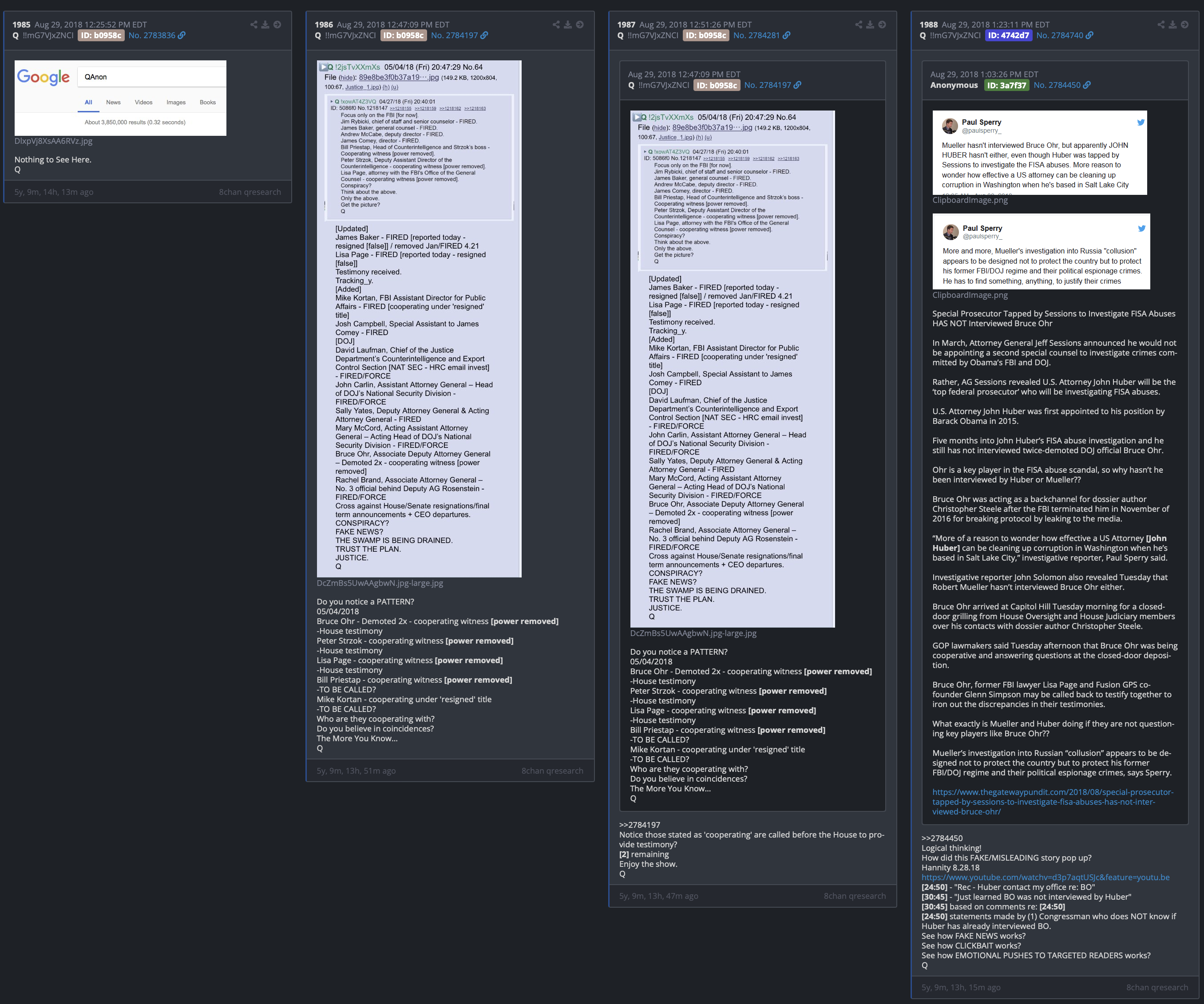
Task: Click file name DcZmBs5UwAAgbwN.jpg-large.jpg in post 1986
Action: tap(380, 583)
